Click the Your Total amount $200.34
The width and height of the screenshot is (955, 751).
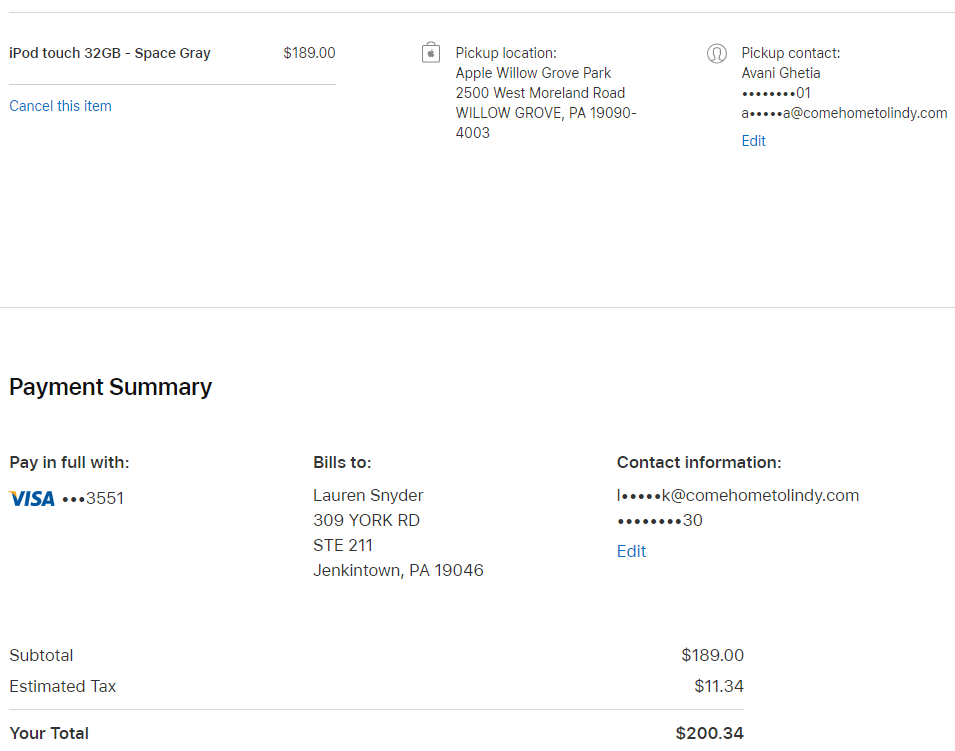tap(709, 733)
